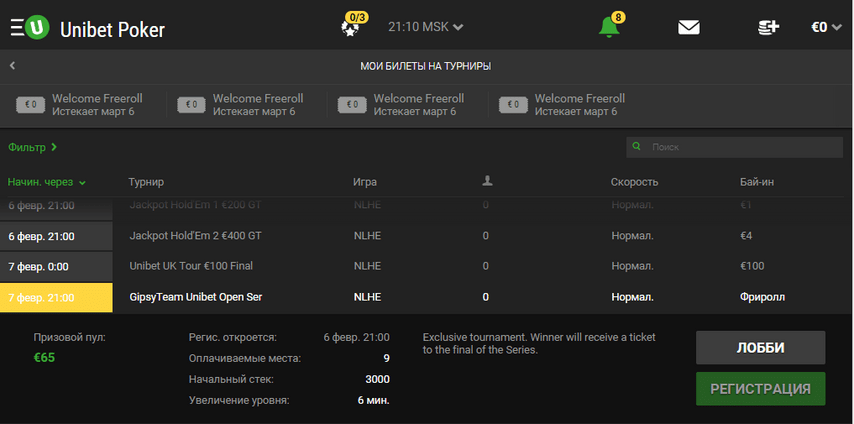
Task: Click the €4 buy-in value
Action: pos(746,236)
